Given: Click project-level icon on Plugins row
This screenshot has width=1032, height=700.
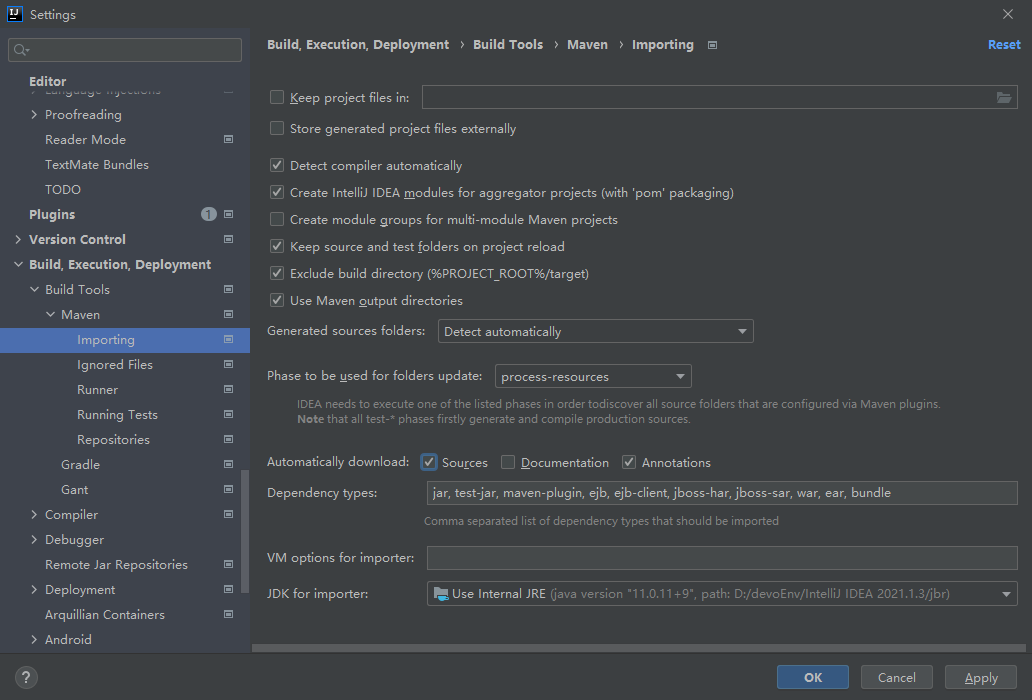Looking at the screenshot, I should pyautogui.click(x=228, y=214).
